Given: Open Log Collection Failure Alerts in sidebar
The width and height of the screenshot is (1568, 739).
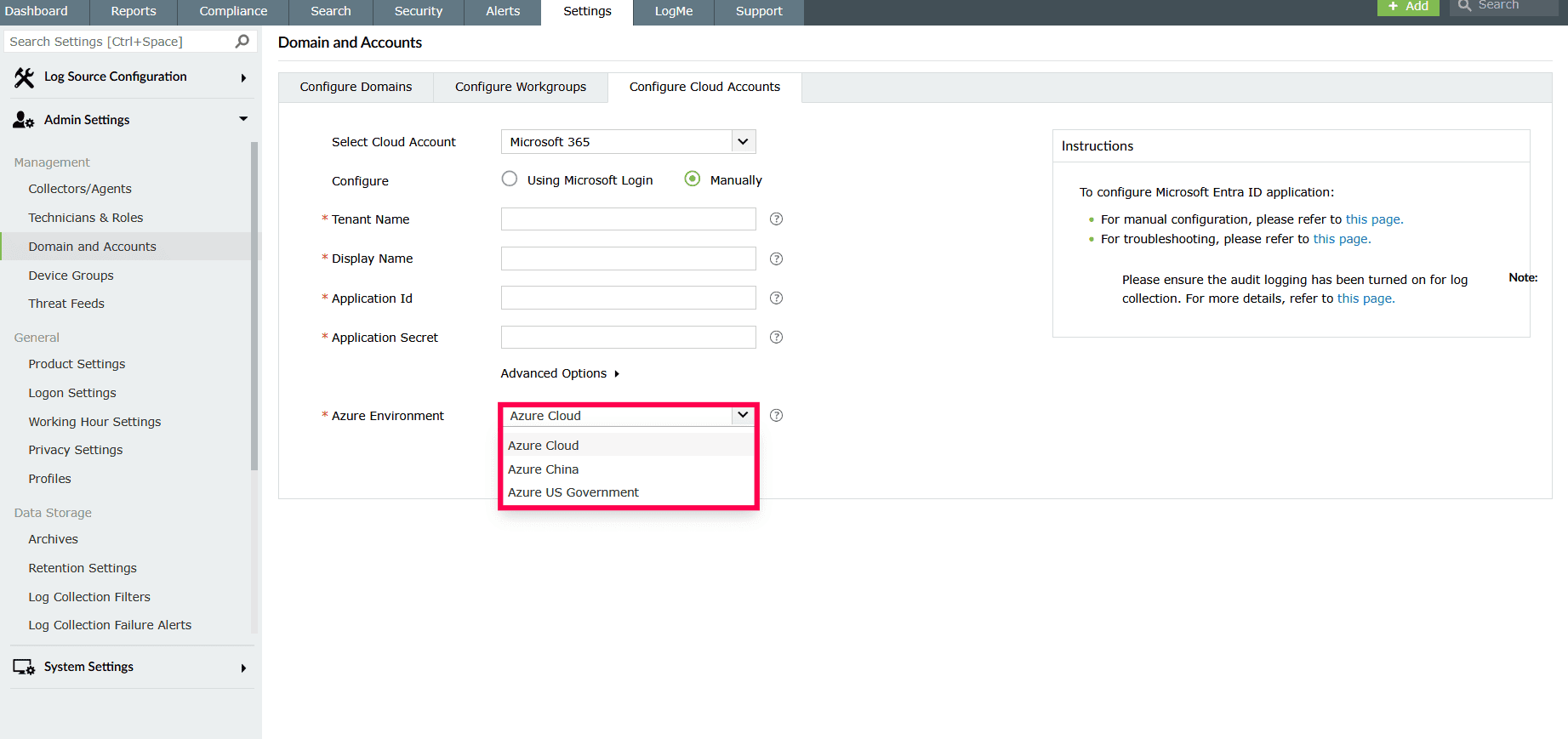Looking at the screenshot, I should [x=110, y=625].
